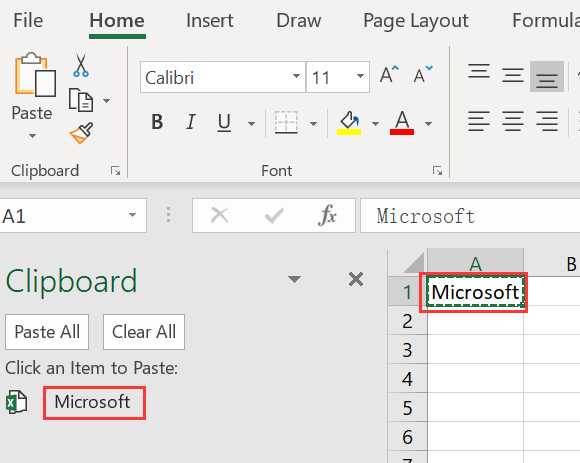The image size is (580, 463).
Task: Click the Insert Function fx icon
Action: point(327,215)
